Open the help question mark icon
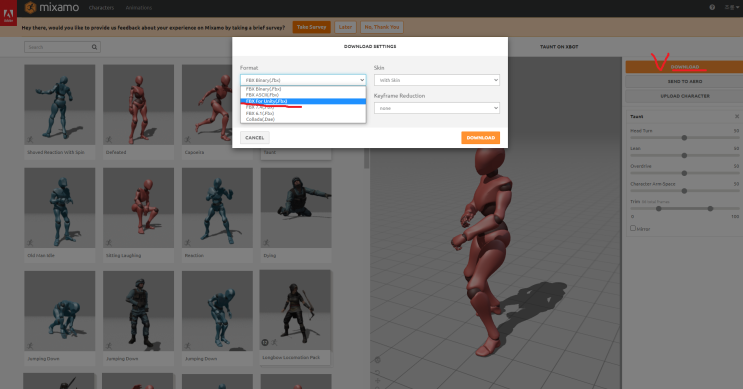Screen dimensions: 743x389 [712, 7]
